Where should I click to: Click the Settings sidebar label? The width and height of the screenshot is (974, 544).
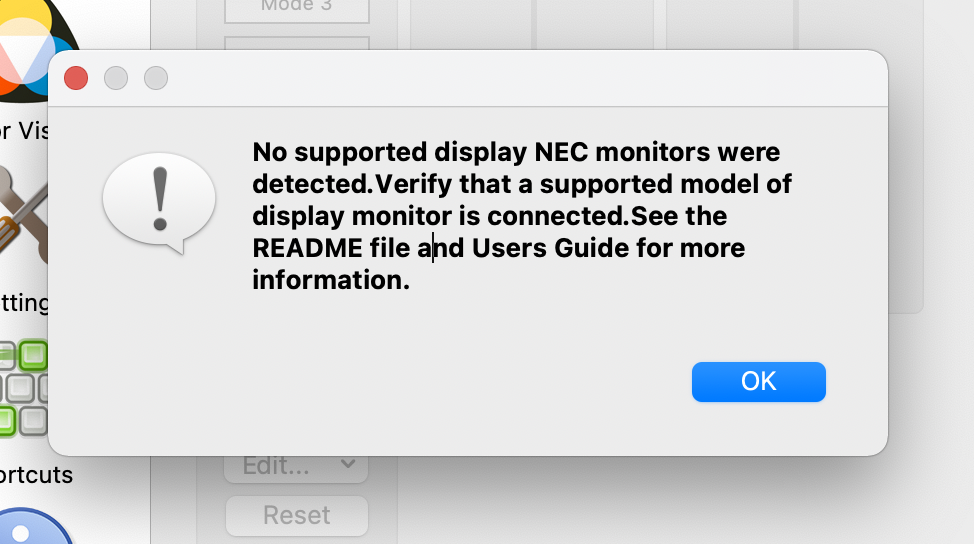(x=24, y=302)
